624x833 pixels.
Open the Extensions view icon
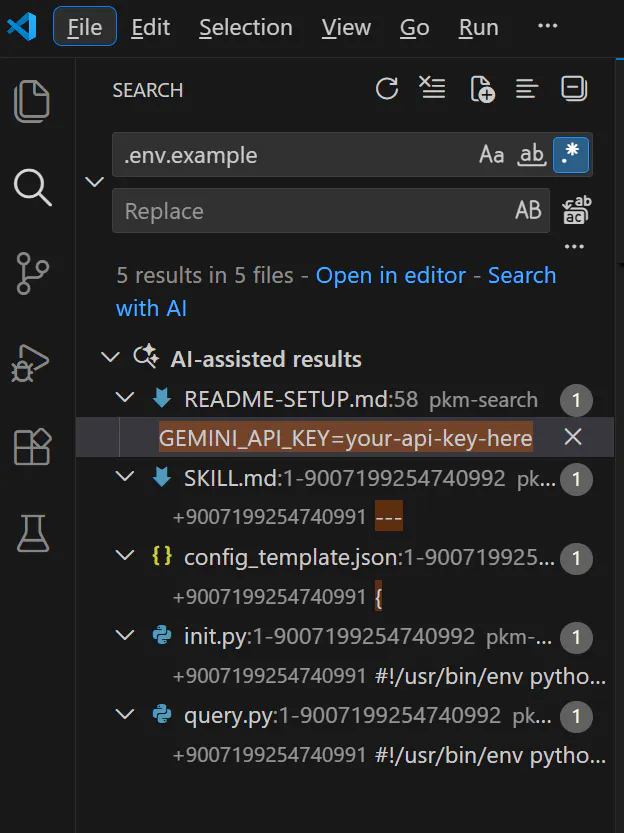click(32, 447)
